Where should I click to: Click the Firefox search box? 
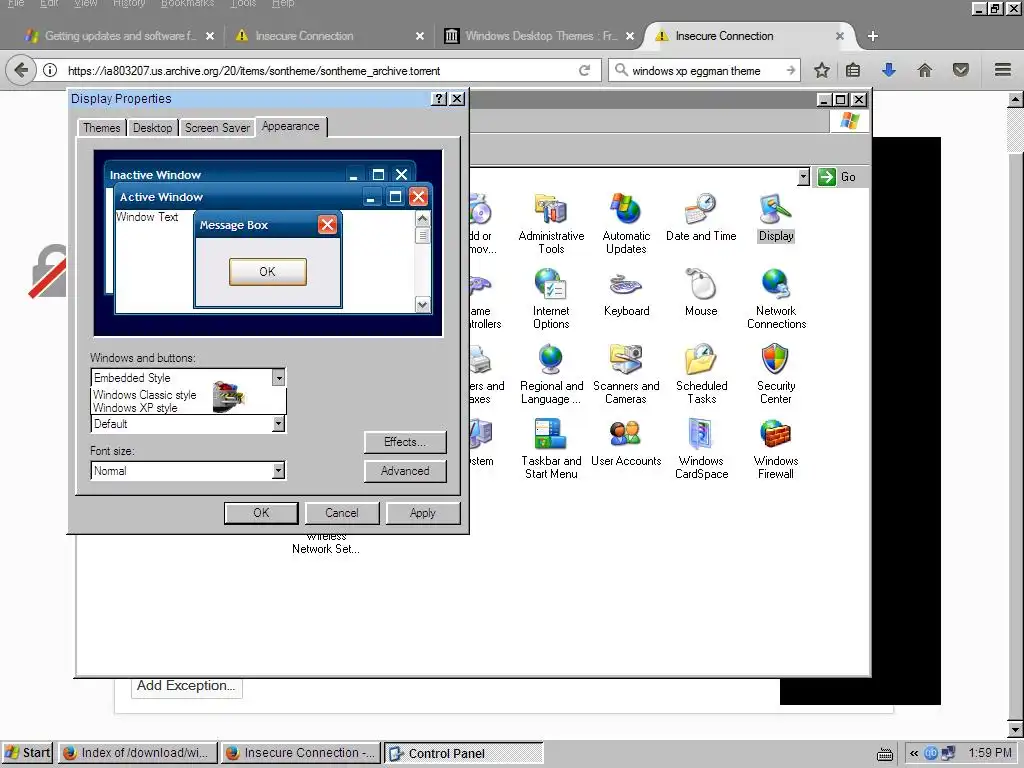704,71
